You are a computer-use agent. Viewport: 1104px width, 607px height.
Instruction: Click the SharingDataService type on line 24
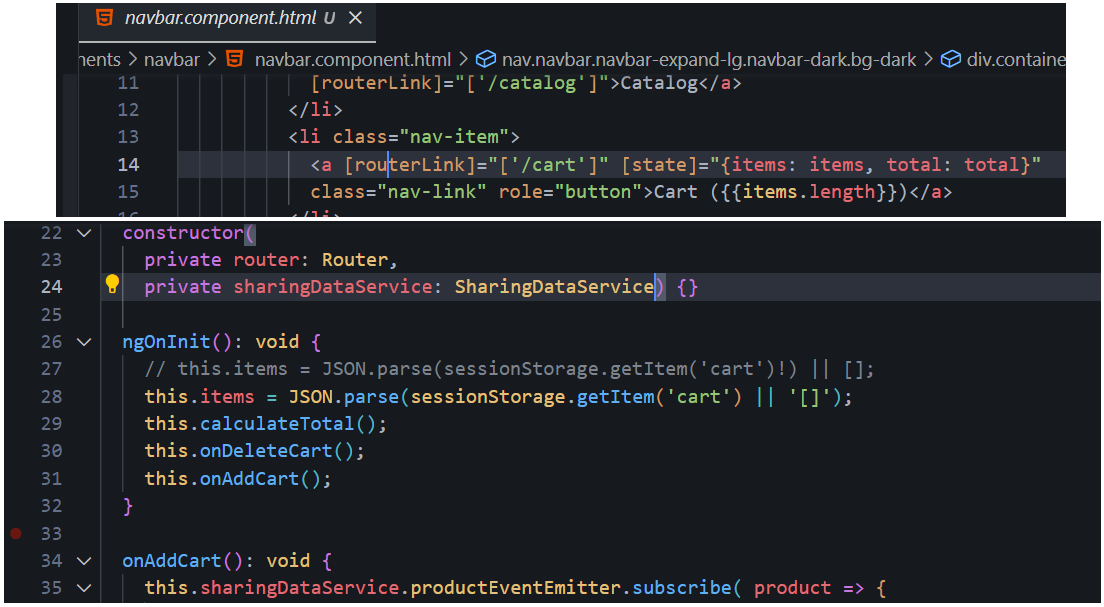click(554, 287)
